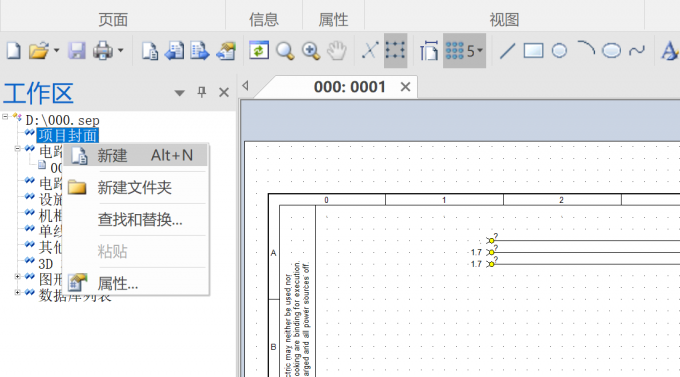This screenshot has height=377, width=680.
Task: Select the Line drawing tool
Action: pos(507,51)
